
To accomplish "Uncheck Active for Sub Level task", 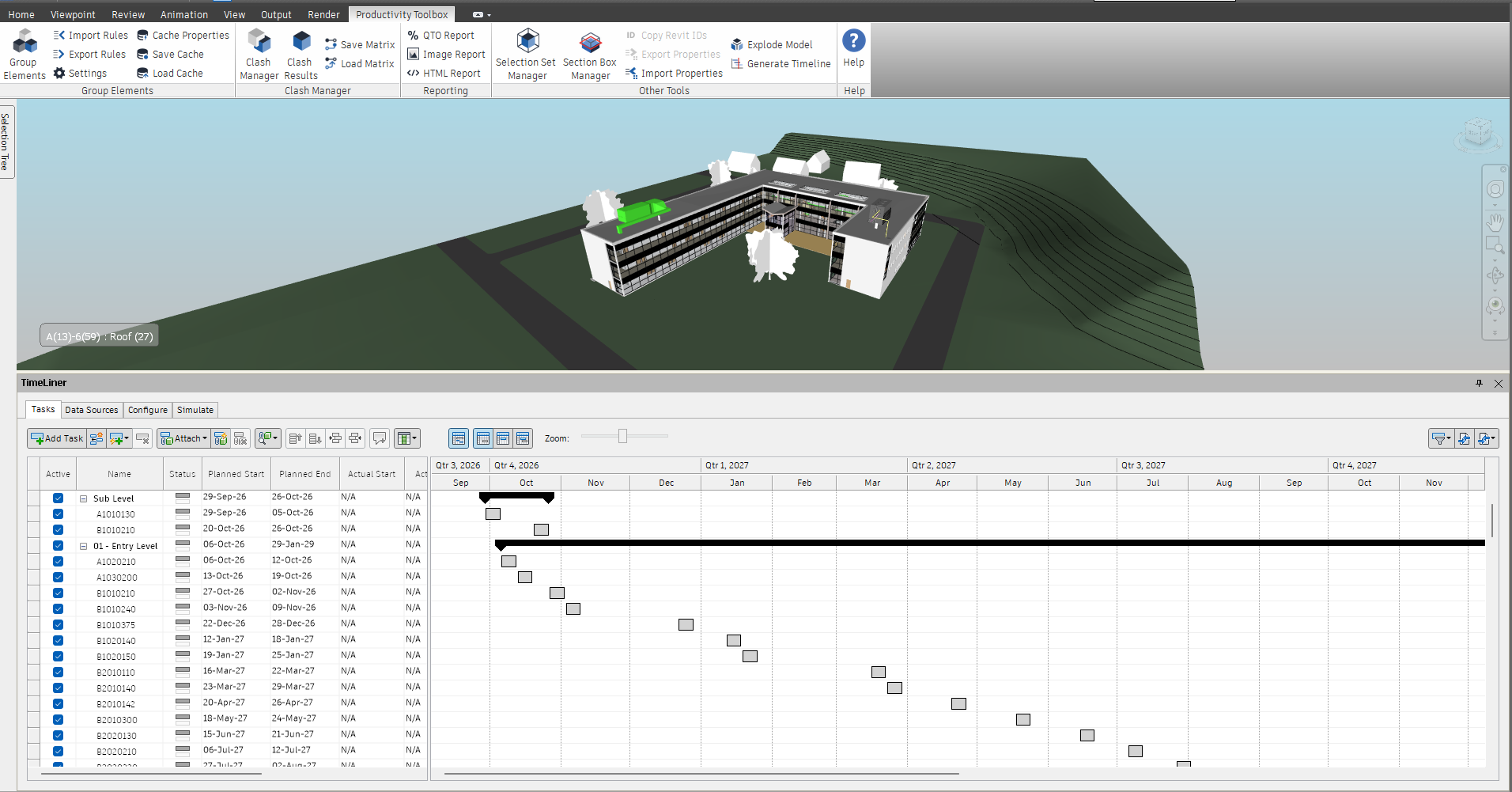I will (58, 498).
